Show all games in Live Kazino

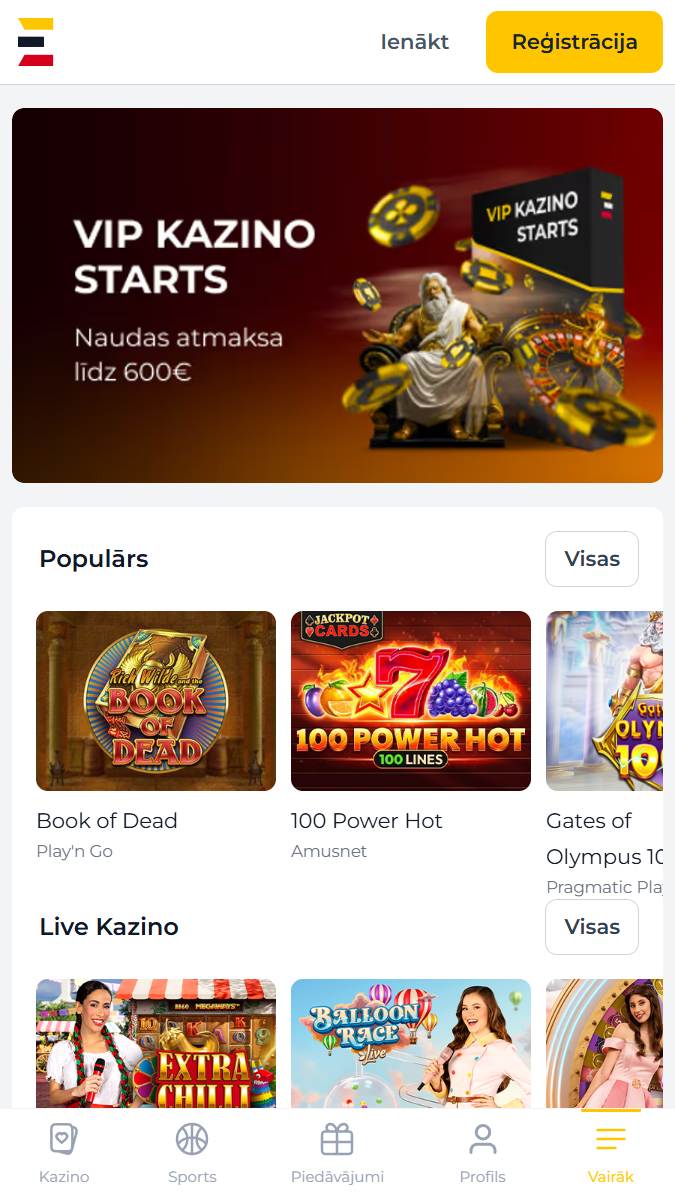click(x=592, y=927)
